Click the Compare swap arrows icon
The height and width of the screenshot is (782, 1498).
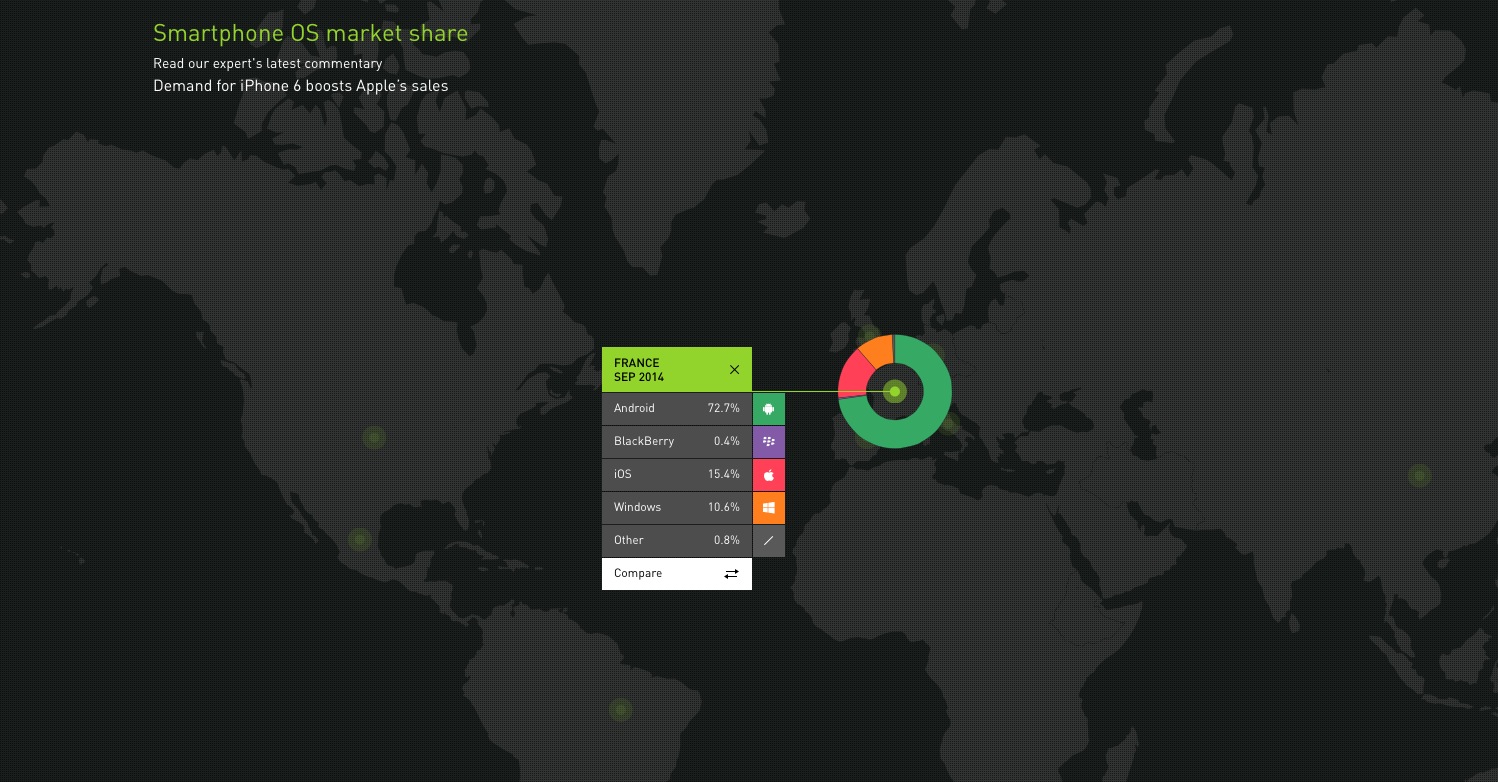(732, 574)
